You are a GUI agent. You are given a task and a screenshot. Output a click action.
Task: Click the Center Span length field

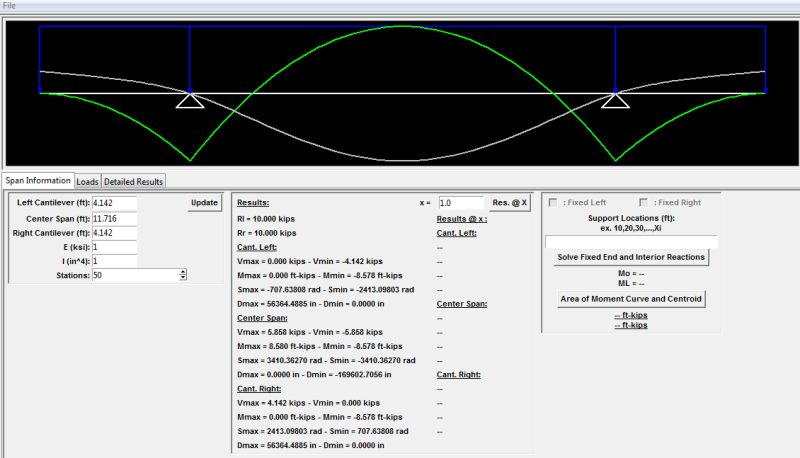(x=114, y=219)
